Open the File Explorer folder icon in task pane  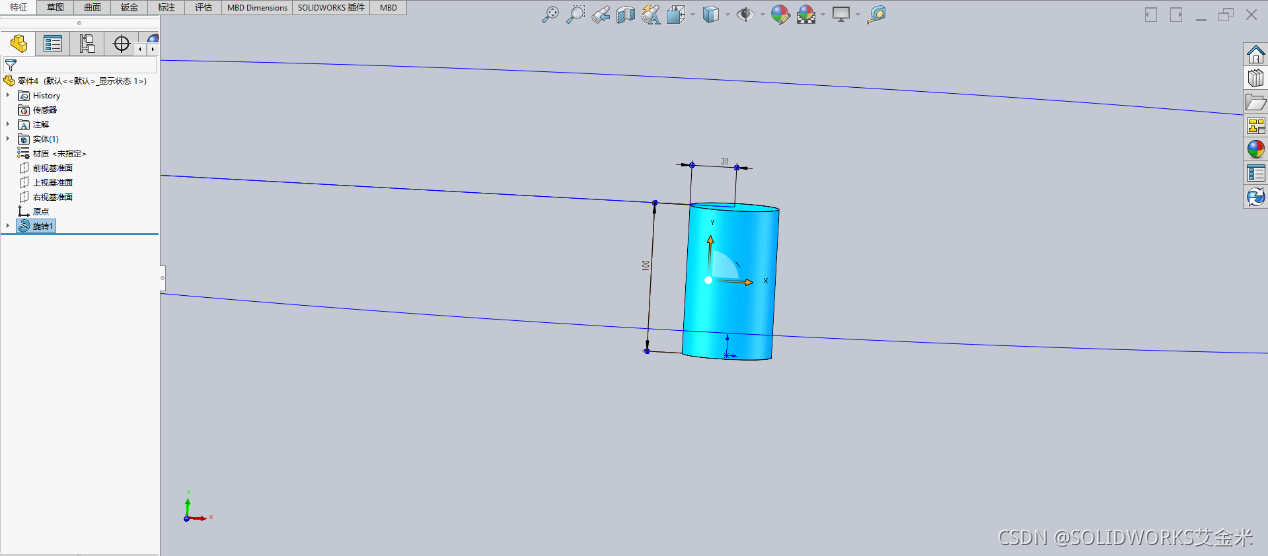[x=1256, y=102]
